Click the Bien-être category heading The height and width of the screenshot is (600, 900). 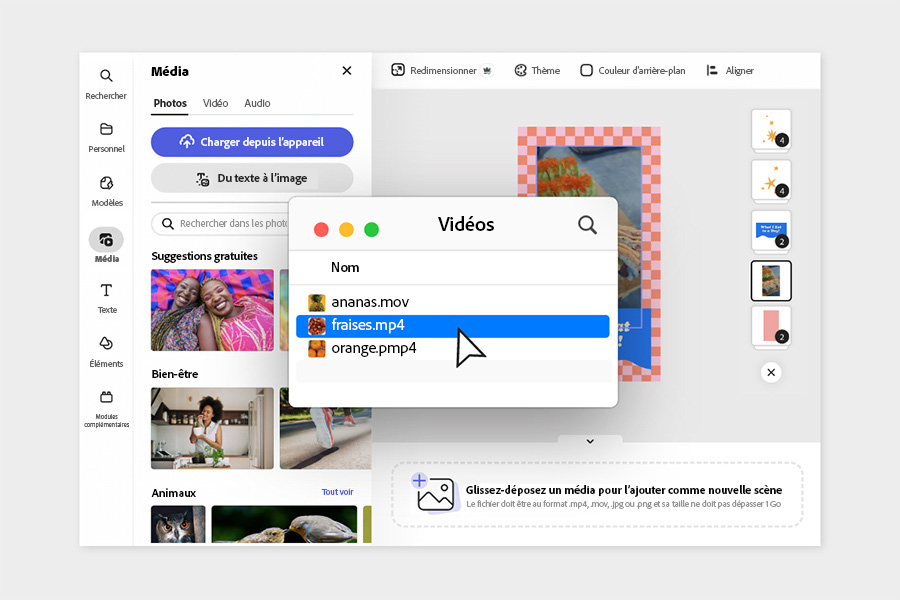click(x=174, y=374)
